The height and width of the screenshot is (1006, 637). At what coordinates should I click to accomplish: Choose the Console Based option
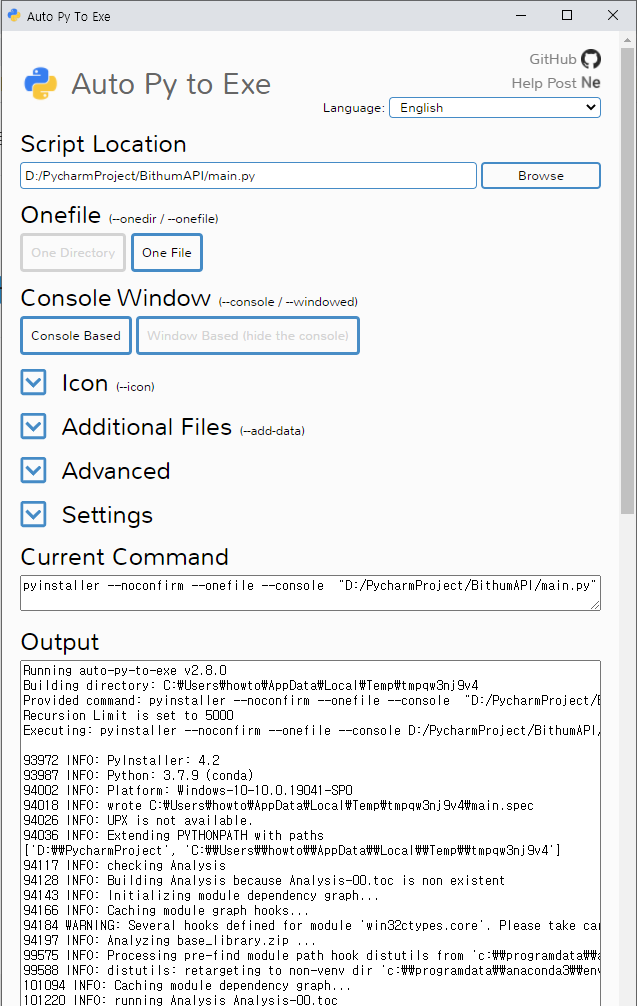[76, 336]
